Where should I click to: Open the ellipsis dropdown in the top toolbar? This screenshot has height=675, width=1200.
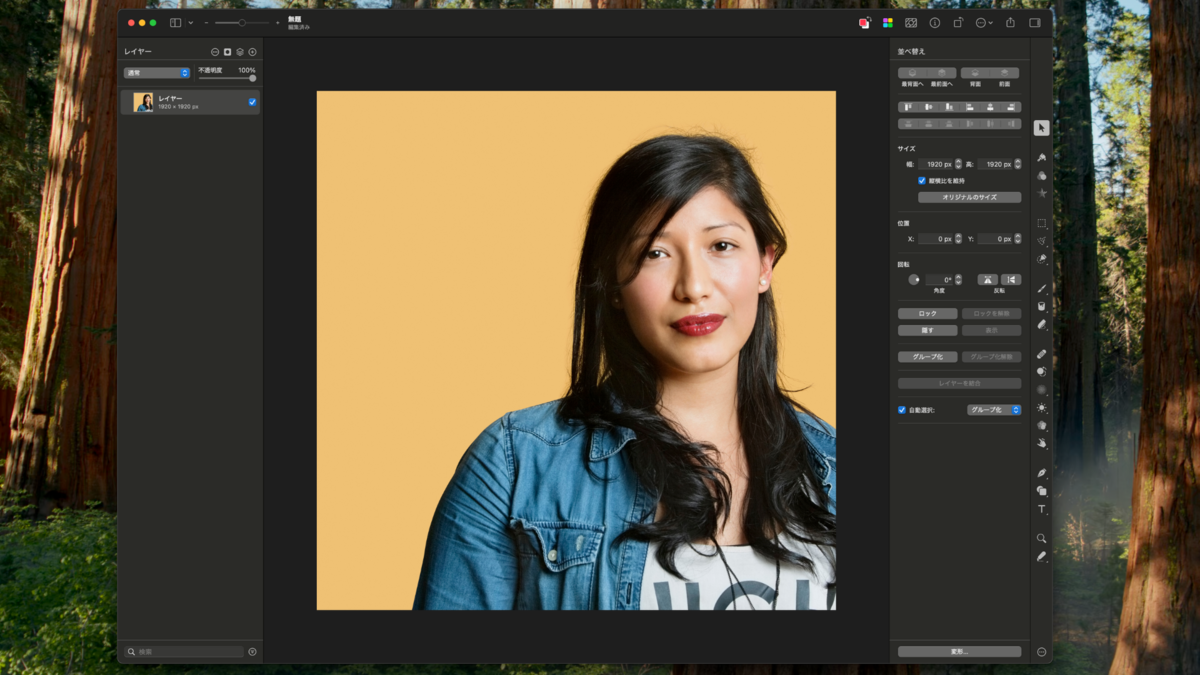(x=984, y=22)
